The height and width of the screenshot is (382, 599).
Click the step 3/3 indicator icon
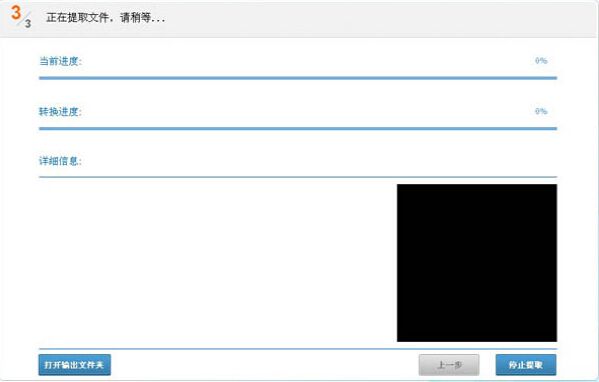pyautogui.click(x=21, y=16)
